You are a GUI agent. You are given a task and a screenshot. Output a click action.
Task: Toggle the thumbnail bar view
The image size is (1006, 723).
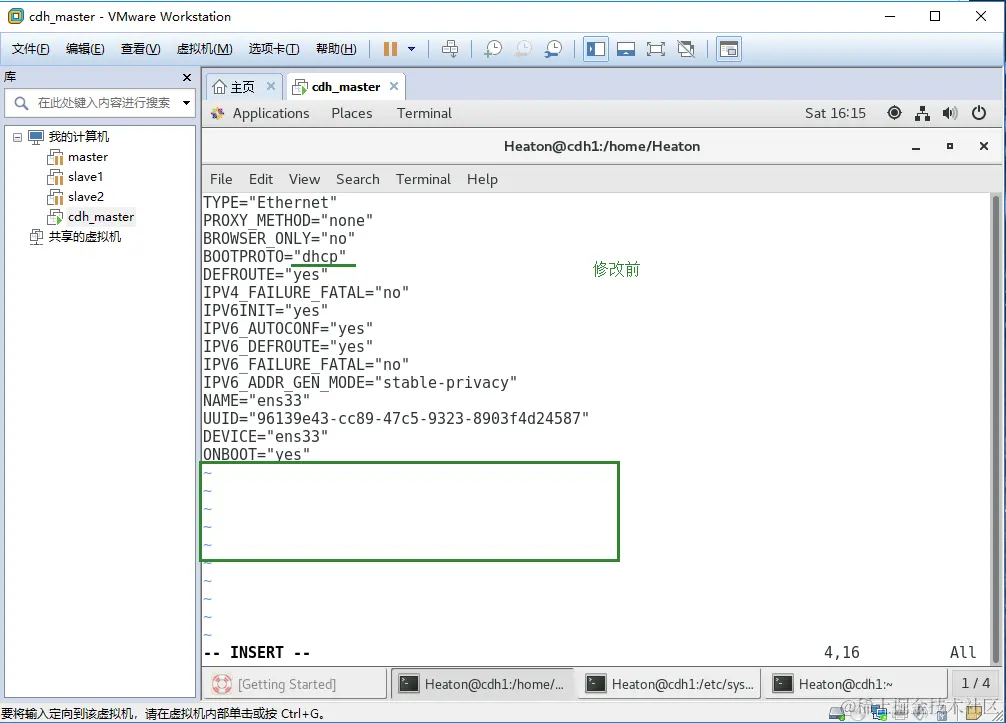626,49
